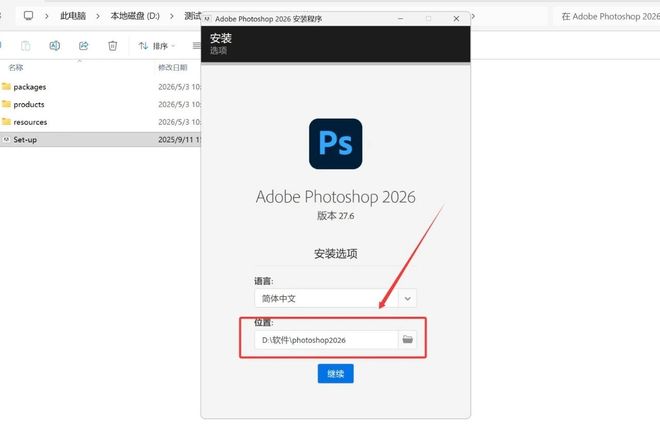660x425 pixels.
Task: Expand the 简体中文 language dropdown arrow
Action: click(407, 298)
